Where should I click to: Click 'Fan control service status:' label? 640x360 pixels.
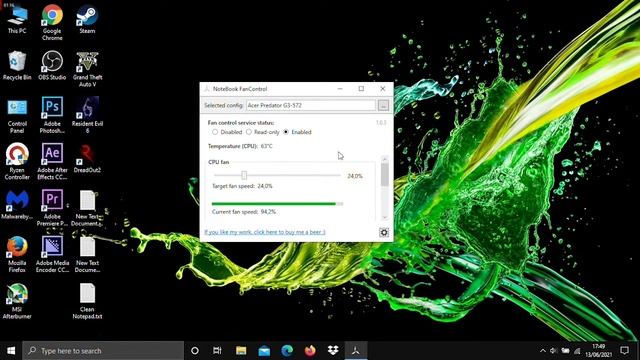(241, 122)
